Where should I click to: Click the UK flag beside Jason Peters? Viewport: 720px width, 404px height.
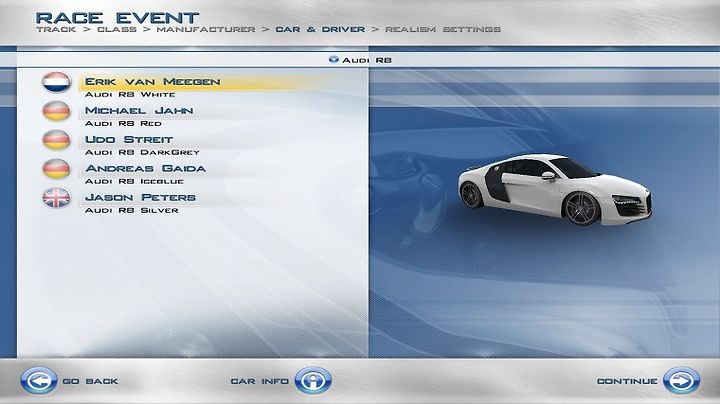[x=56, y=198]
